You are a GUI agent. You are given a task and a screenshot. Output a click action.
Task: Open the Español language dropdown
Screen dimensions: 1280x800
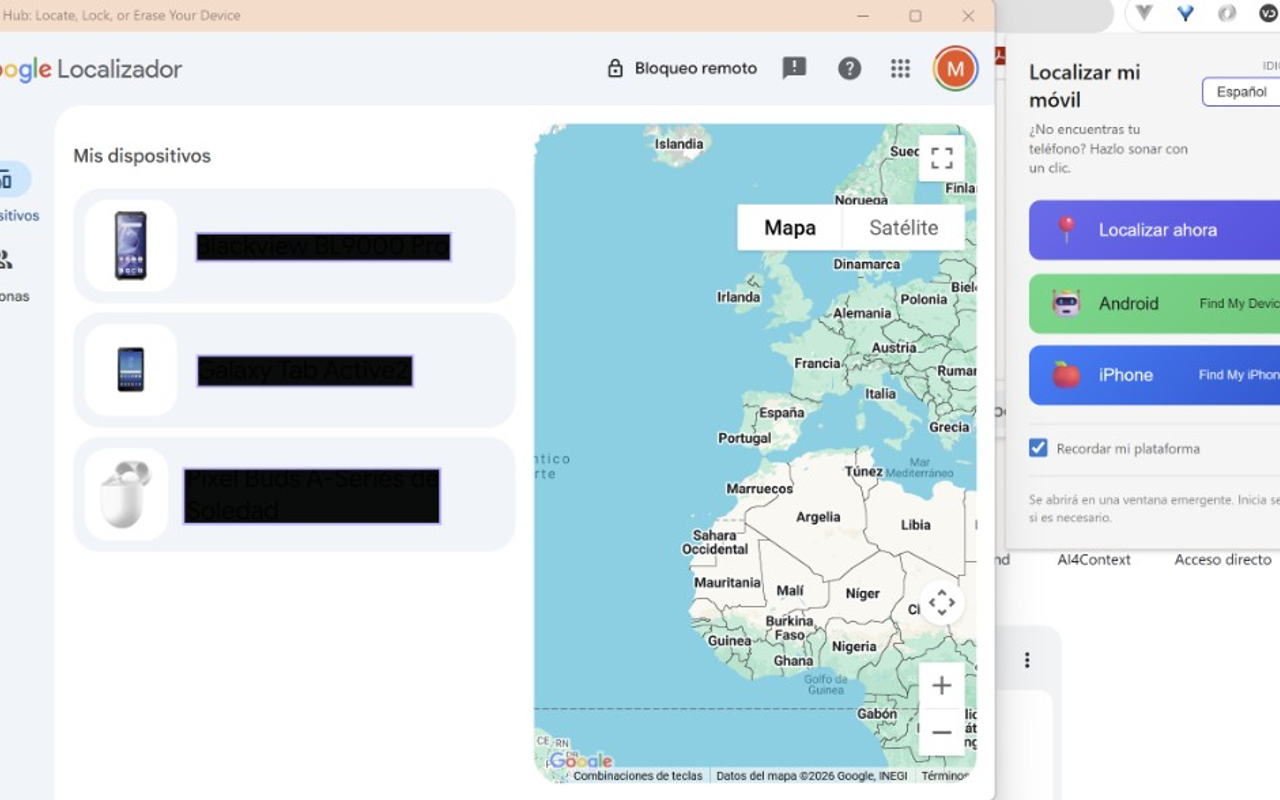coord(1241,92)
